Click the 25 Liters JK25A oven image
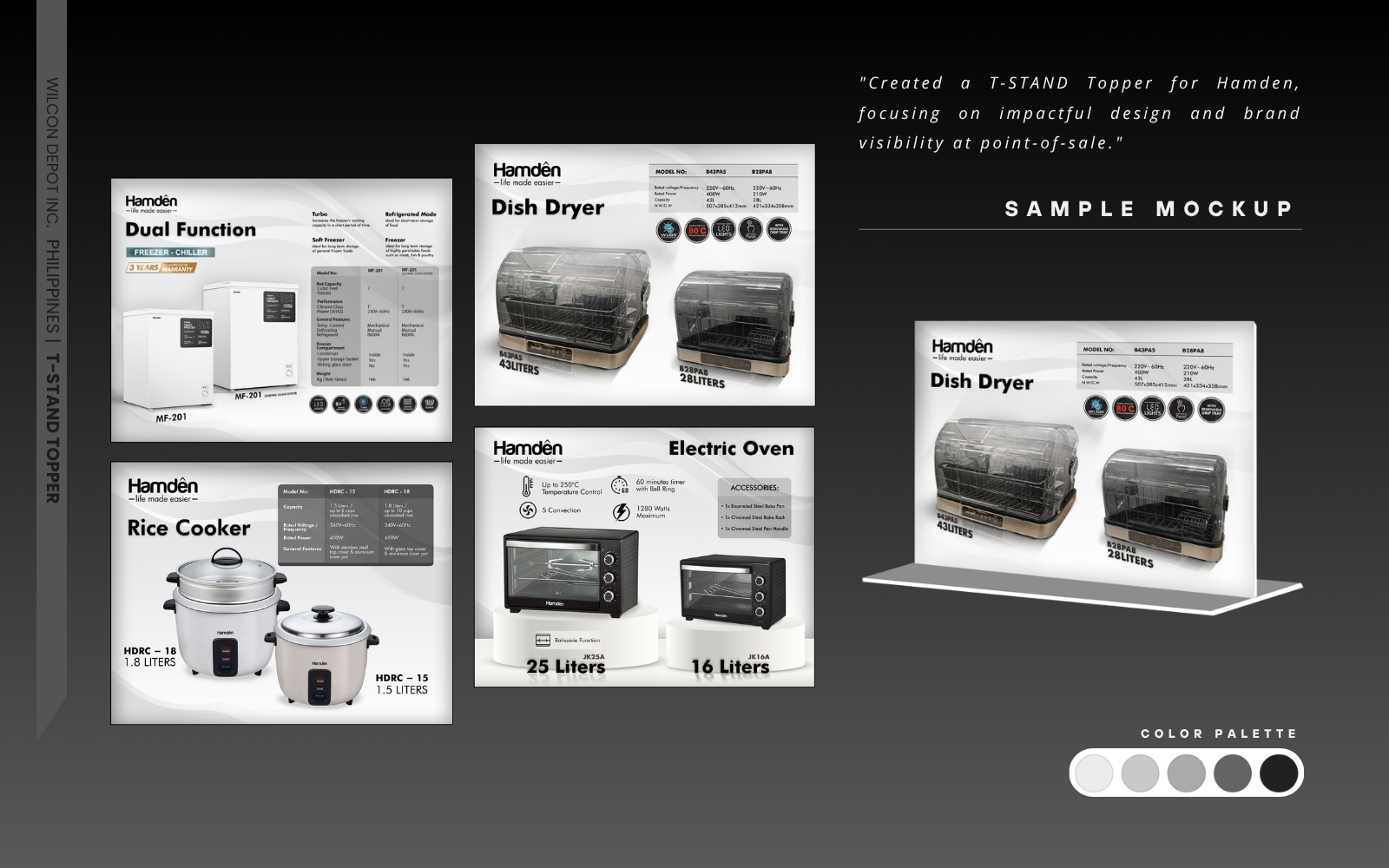This screenshot has width=1389, height=868. click(570, 572)
